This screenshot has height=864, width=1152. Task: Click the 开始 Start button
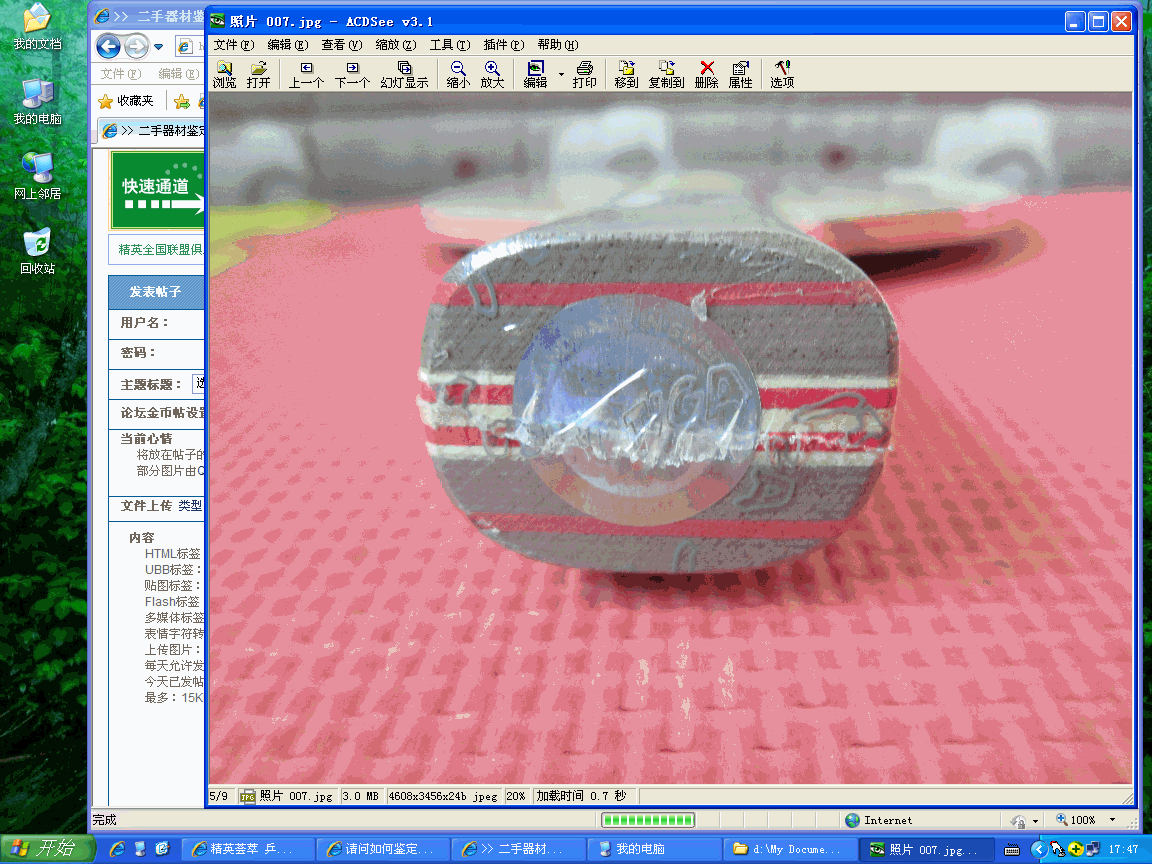tap(46, 849)
